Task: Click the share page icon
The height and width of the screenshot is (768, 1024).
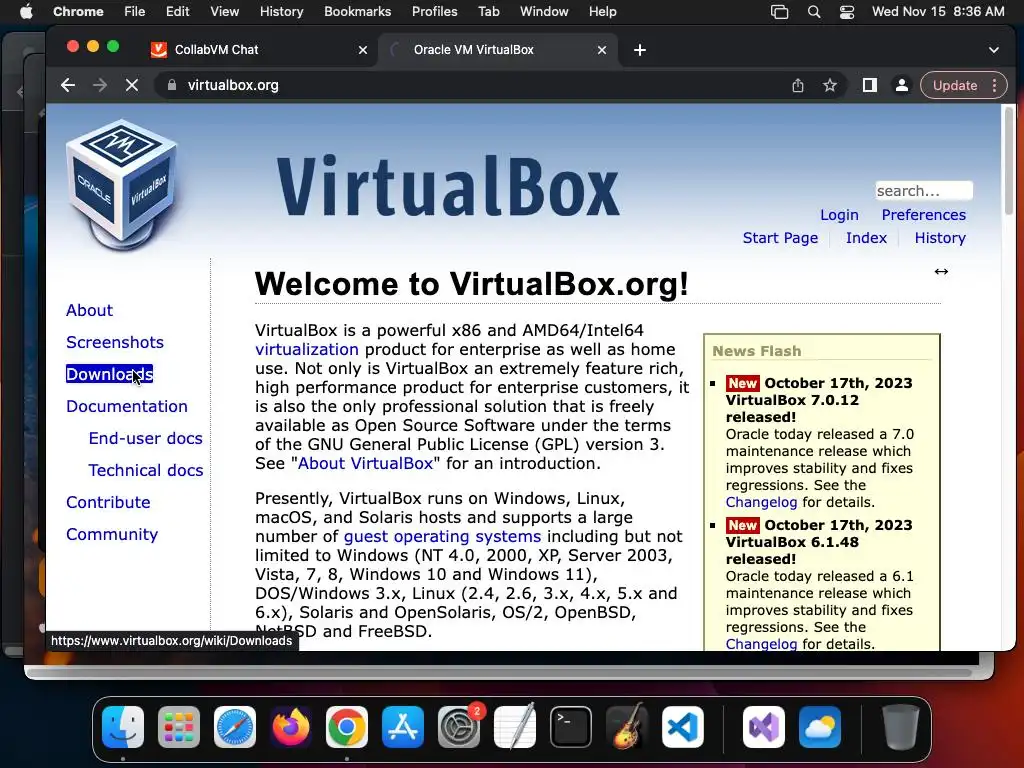Action: tap(797, 86)
